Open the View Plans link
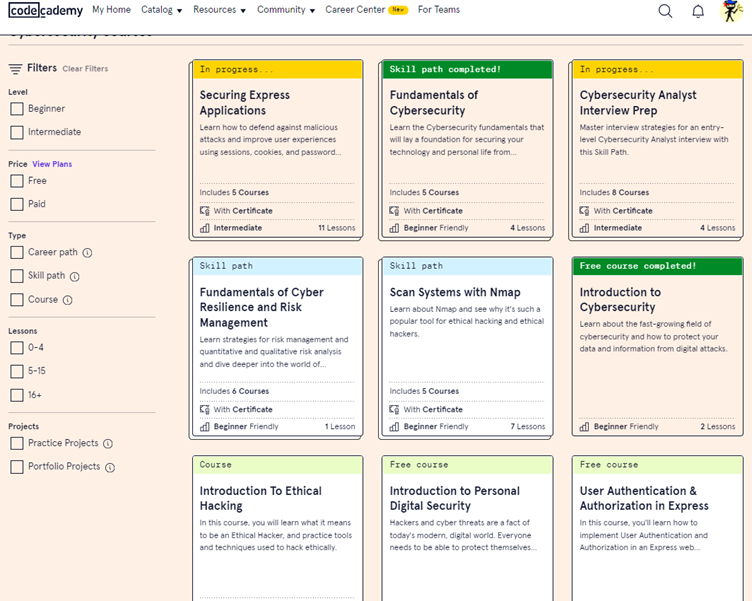The width and height of the screenshot is (752, 601). coord(52,164)
